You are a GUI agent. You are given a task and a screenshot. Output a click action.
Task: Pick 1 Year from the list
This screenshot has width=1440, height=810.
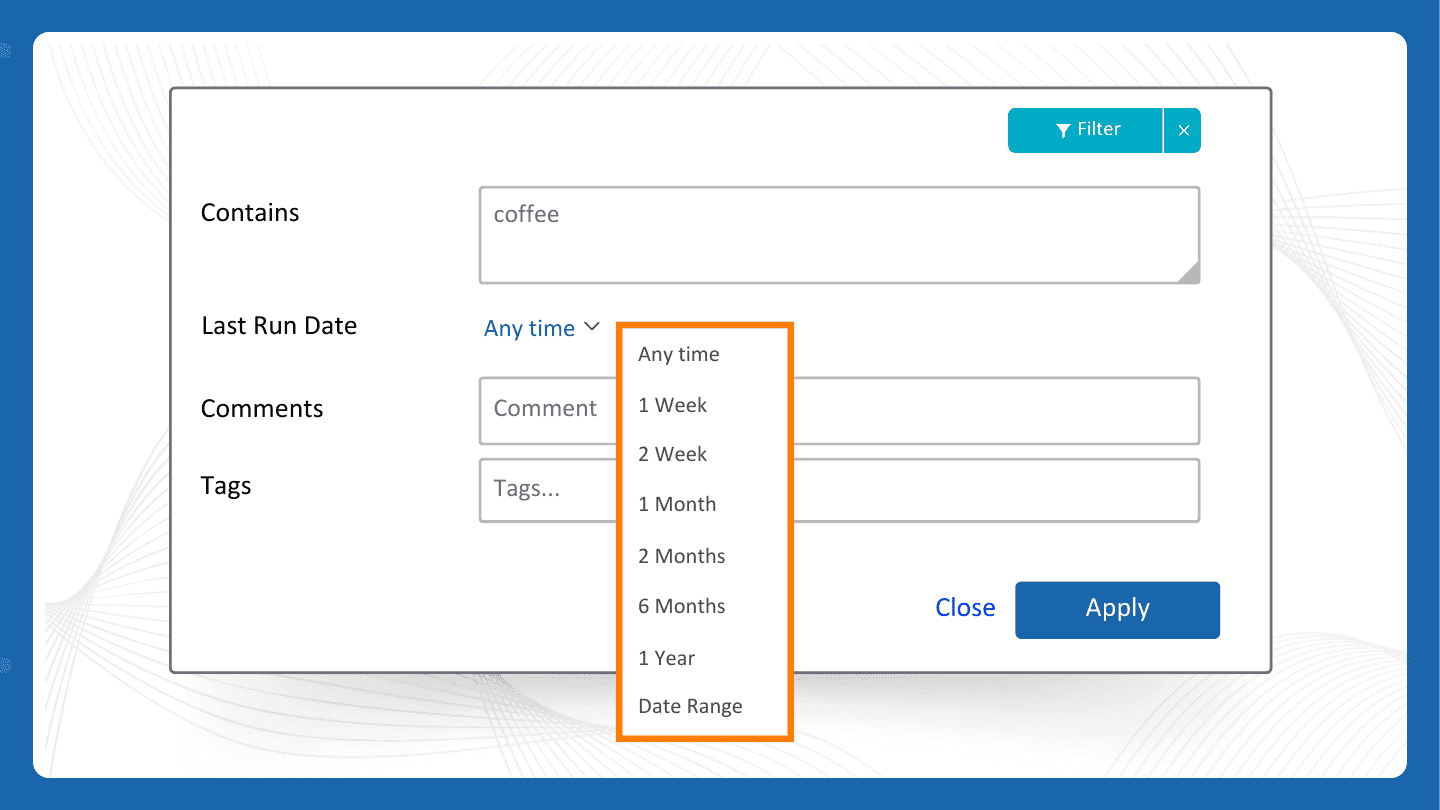[x=666, y=658]
